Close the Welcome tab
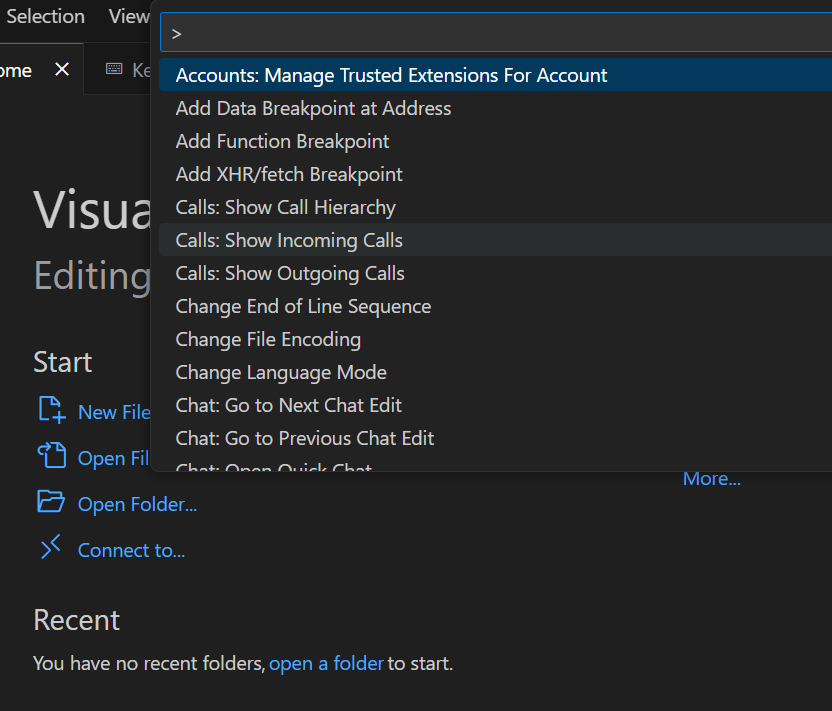Image resolution: width=832 pixels, height=711 pixels. click(62, 70)
